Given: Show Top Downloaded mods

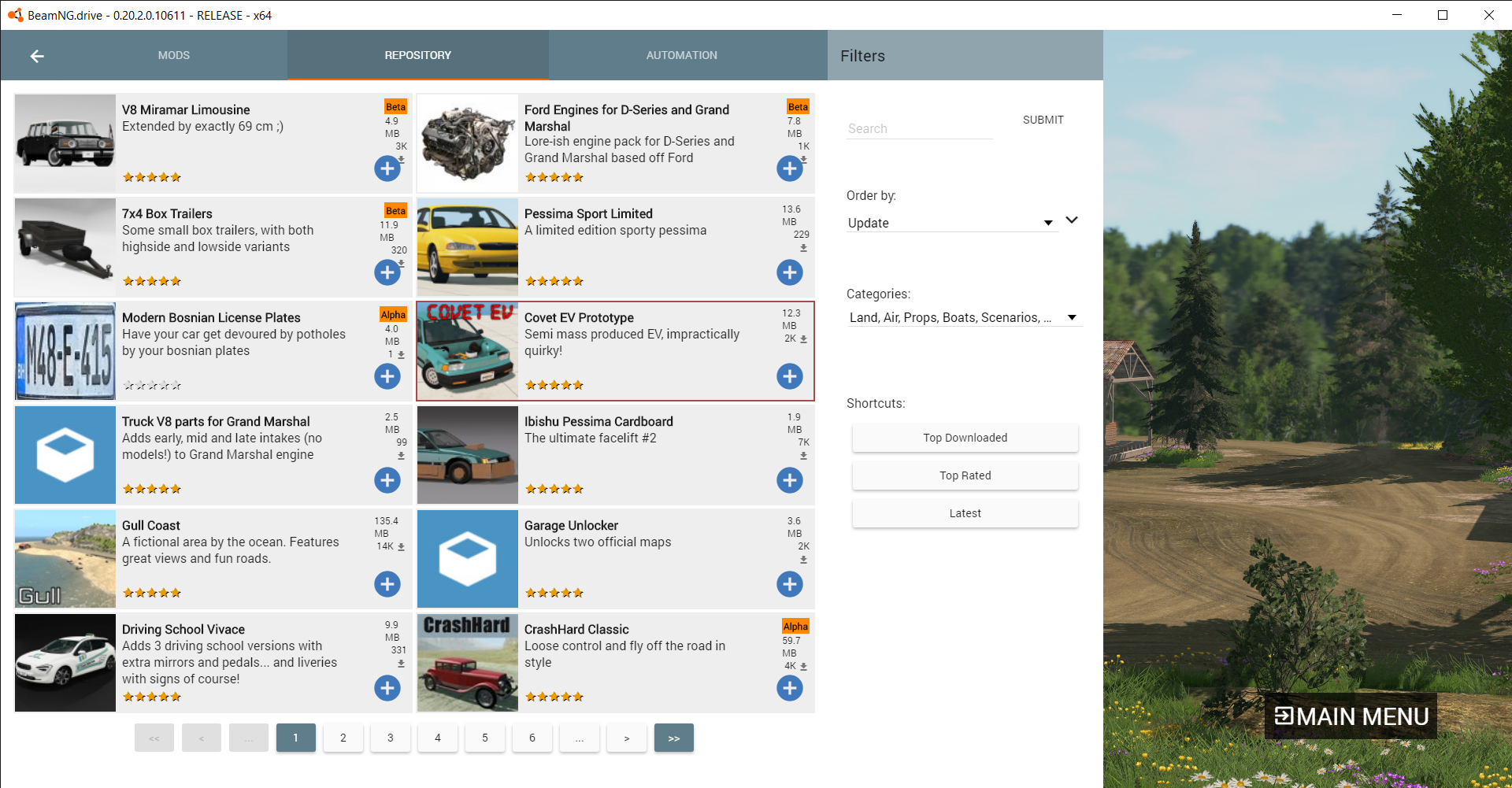Looking at the screenshot, I should coord(965,438).
